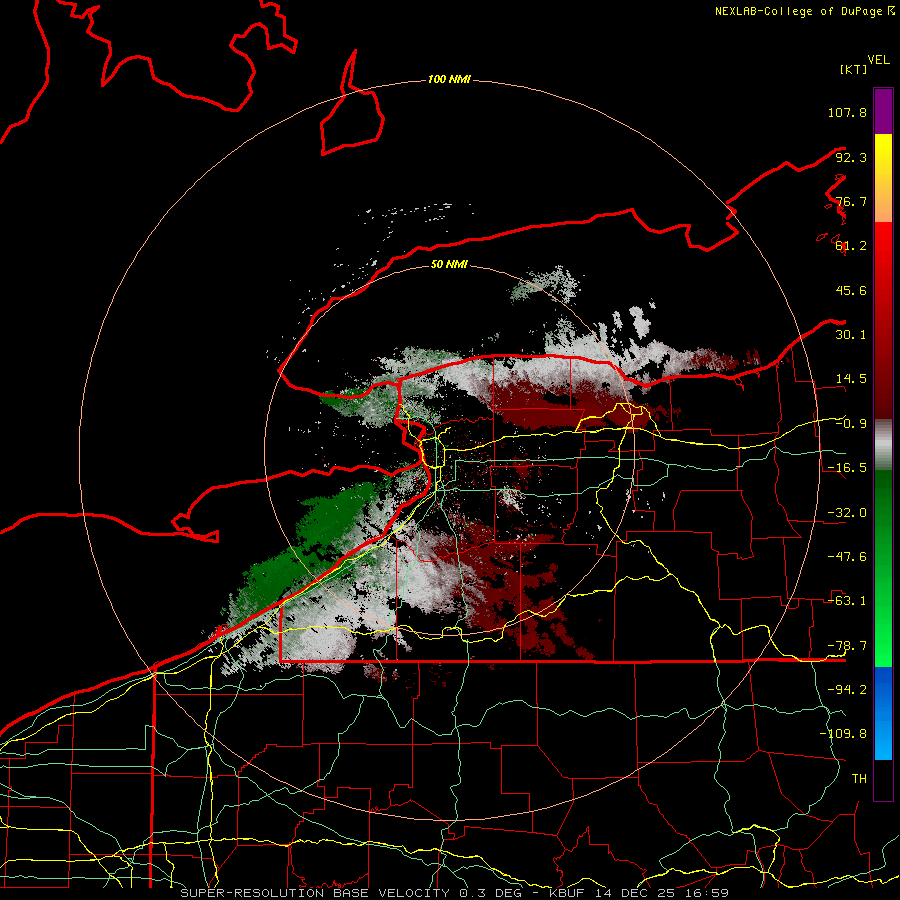Click the NEXLAB-College of DuPage watermark text

[x=804, y=11]
